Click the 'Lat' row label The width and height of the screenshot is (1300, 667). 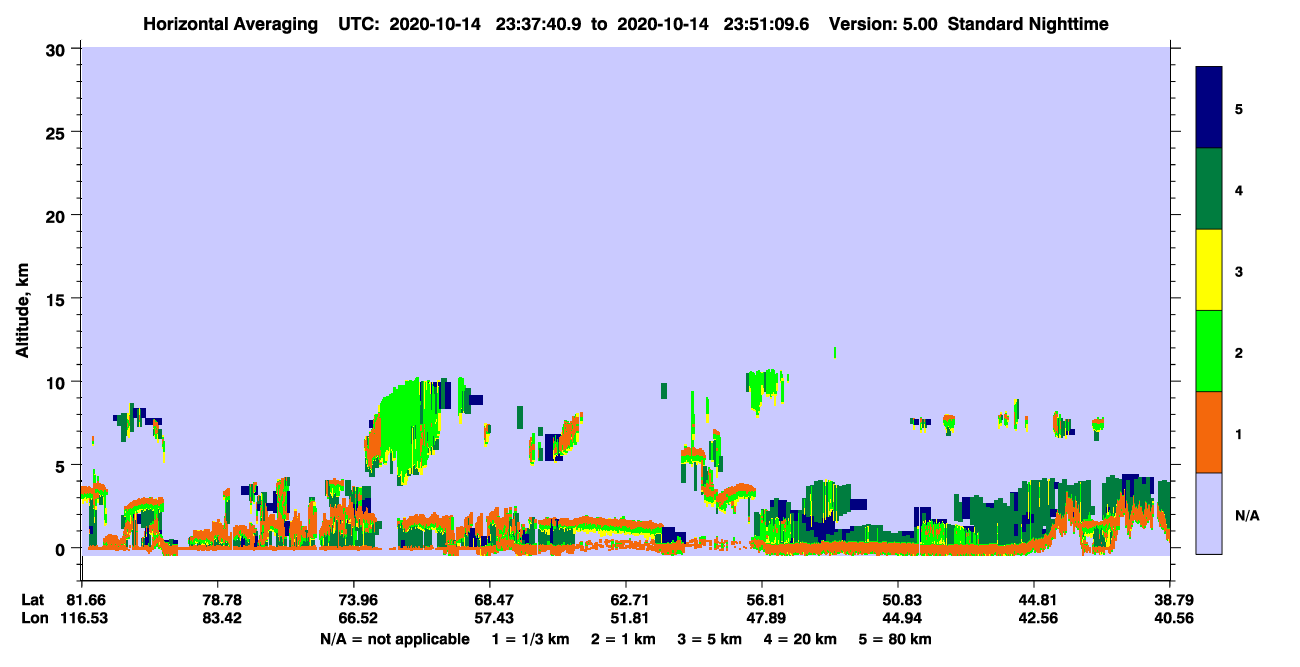click(33, 600)
